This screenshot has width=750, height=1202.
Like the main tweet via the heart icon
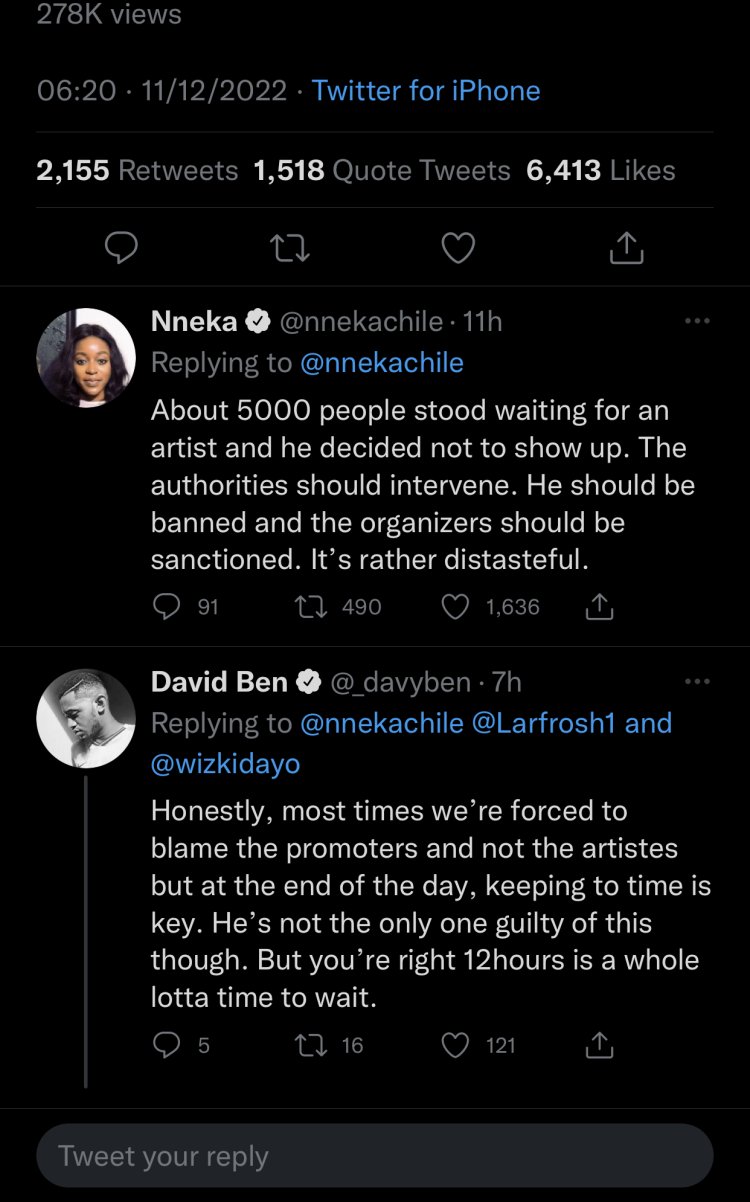pyautogui.click(x=458, y=246)
